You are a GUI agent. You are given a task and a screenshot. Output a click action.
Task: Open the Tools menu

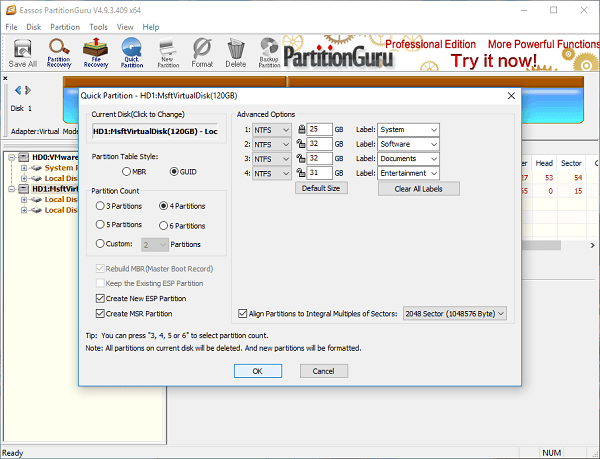click(98, 27)
